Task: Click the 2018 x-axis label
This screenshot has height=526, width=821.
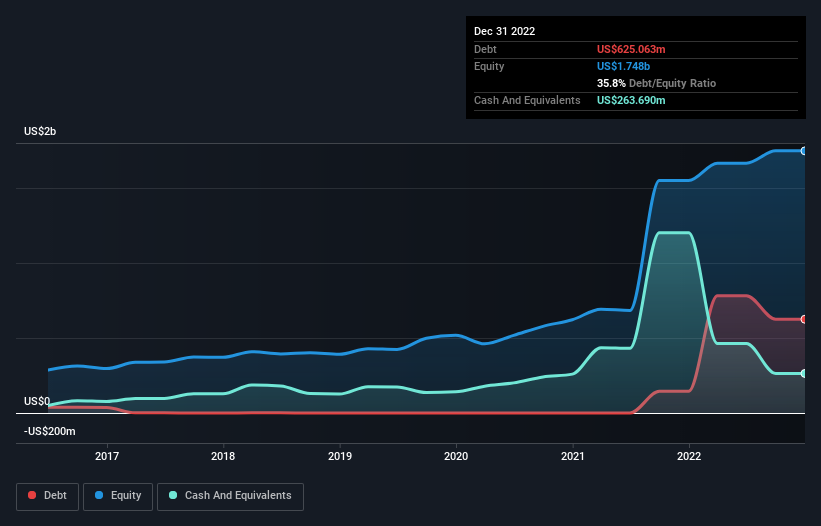Action: [223, 456]
